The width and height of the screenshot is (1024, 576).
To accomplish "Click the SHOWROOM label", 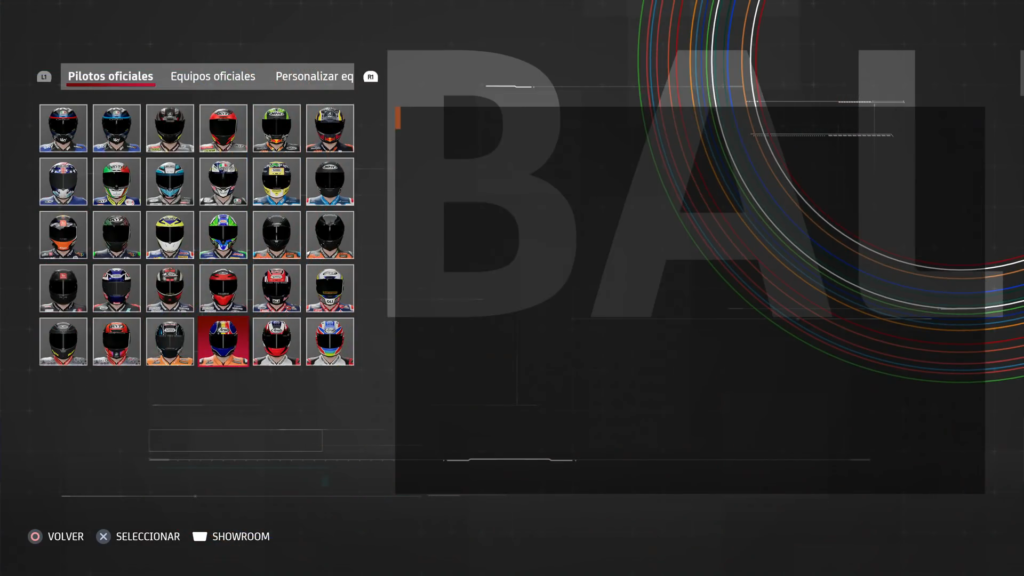I will point(241,537).
